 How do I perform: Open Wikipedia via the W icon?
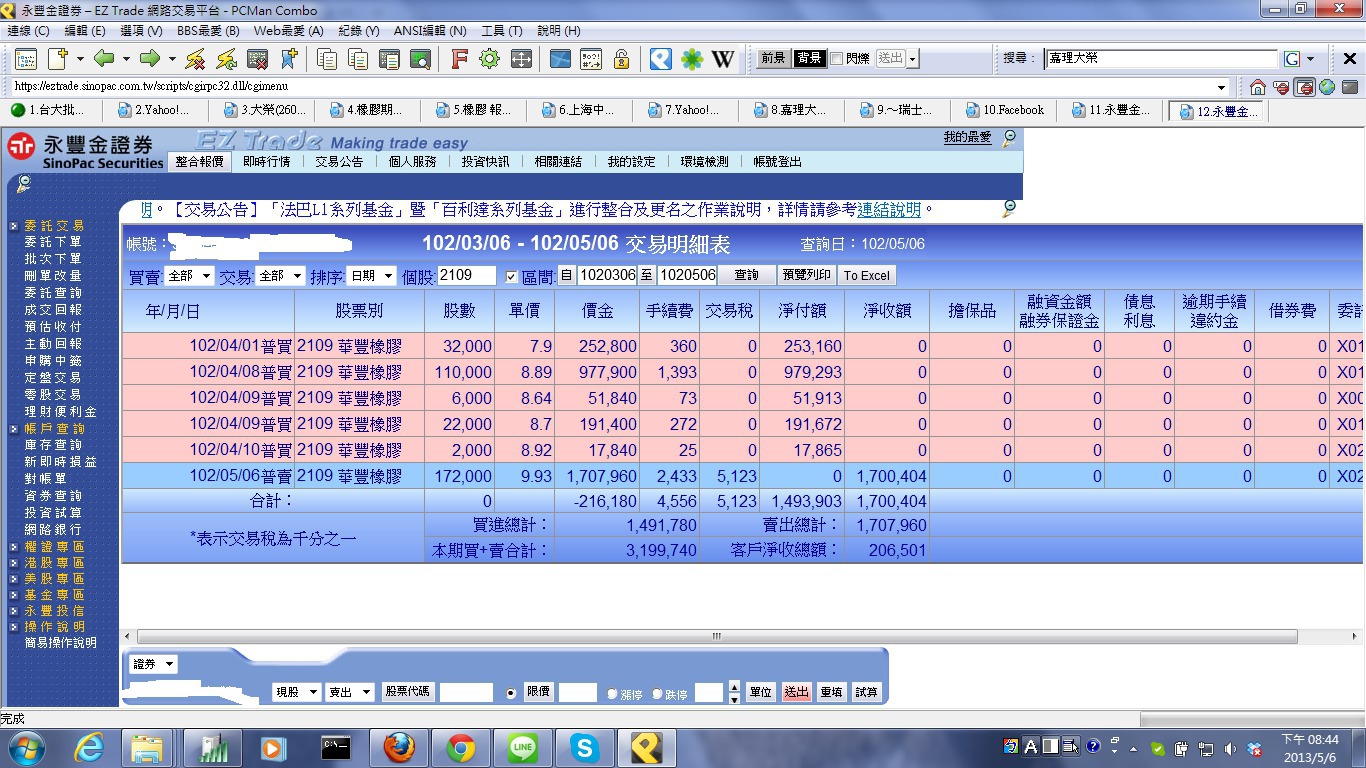723,59
